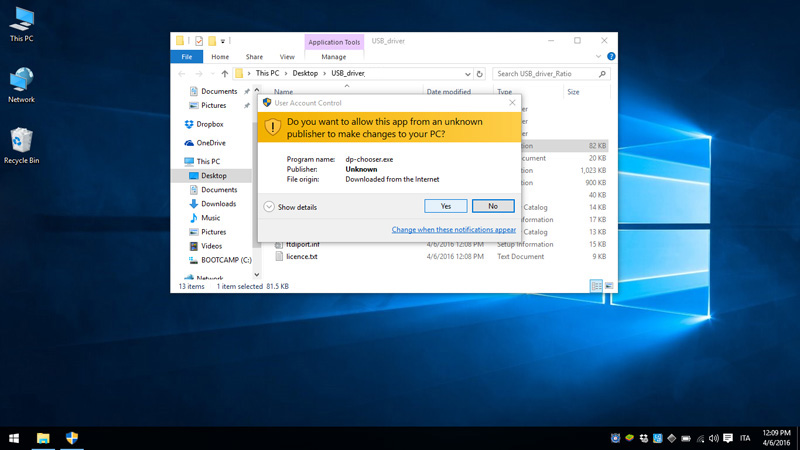This screenshot has height=450, width=800.
Task: Open Network desktop icon
Action: click(21, 85)
